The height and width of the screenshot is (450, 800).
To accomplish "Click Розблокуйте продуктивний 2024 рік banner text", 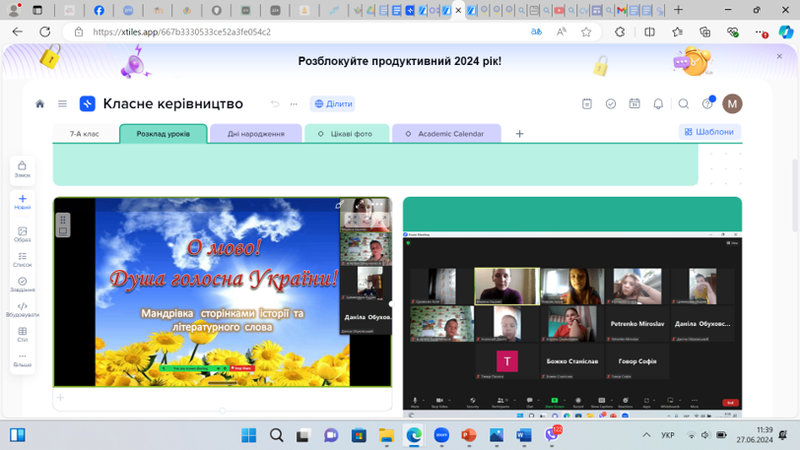I will (399, 61).
